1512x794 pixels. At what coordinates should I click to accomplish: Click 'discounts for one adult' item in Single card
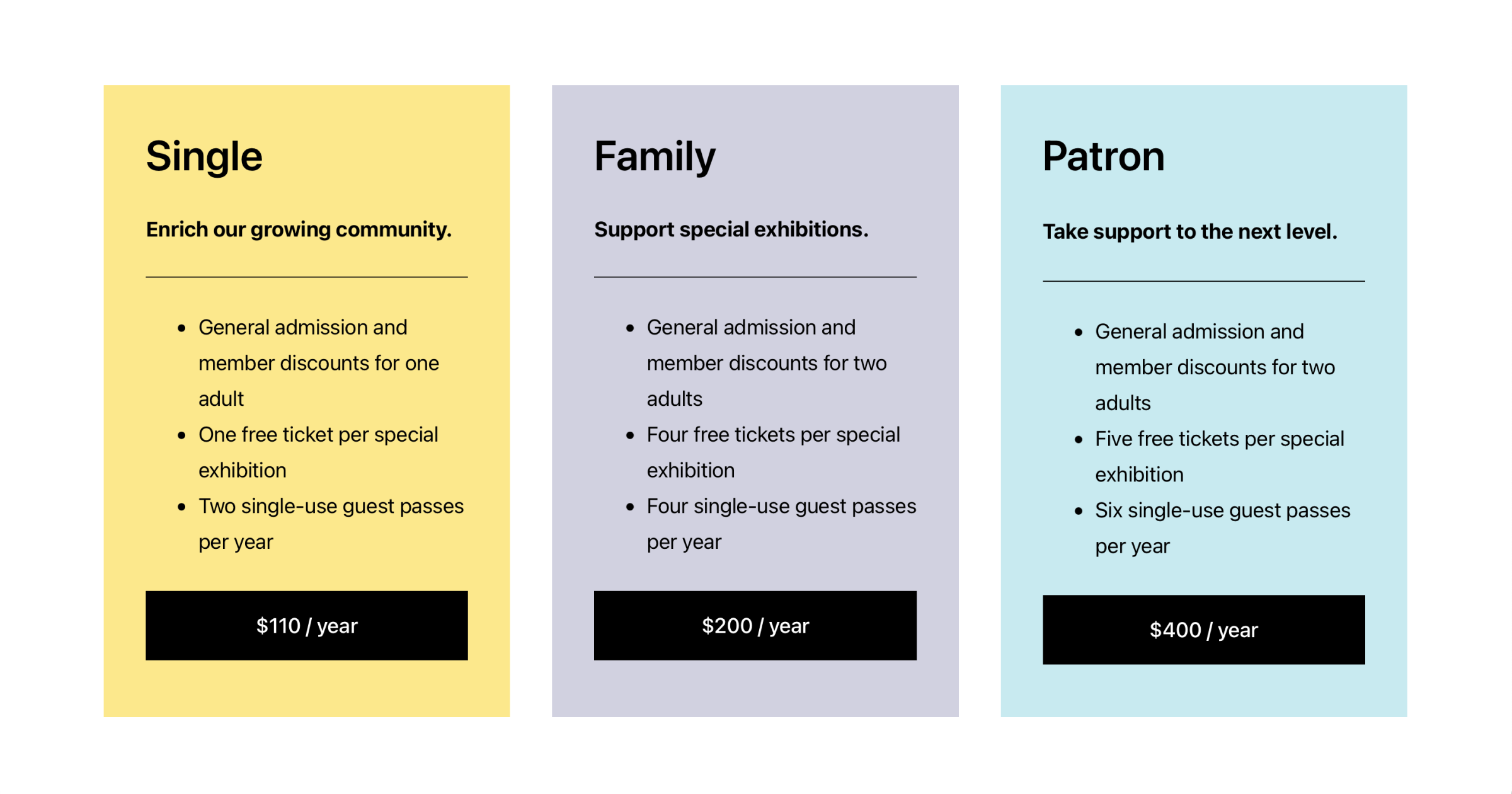318,363
